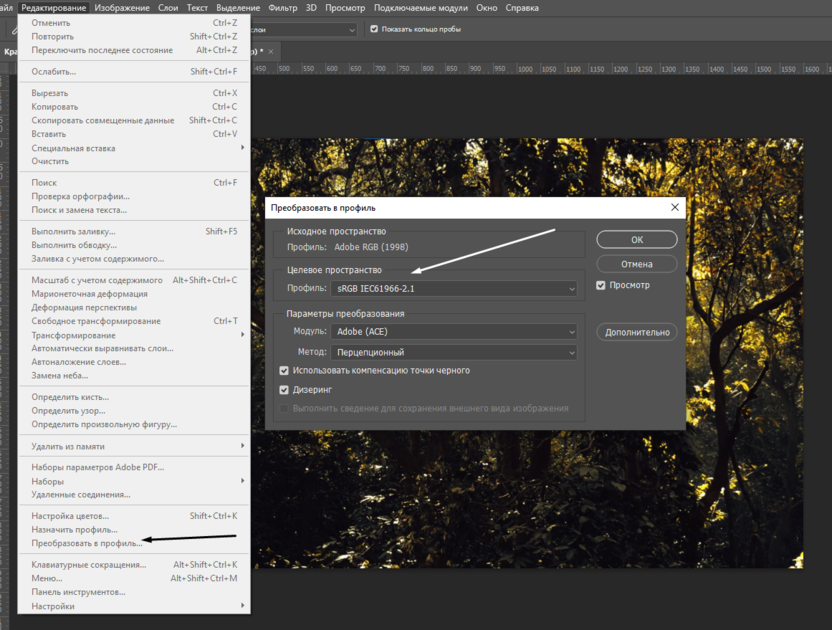This screenshot has height=630, width=832.
Task: Click Настройка цветов menu item
Action: pos(70,516)
